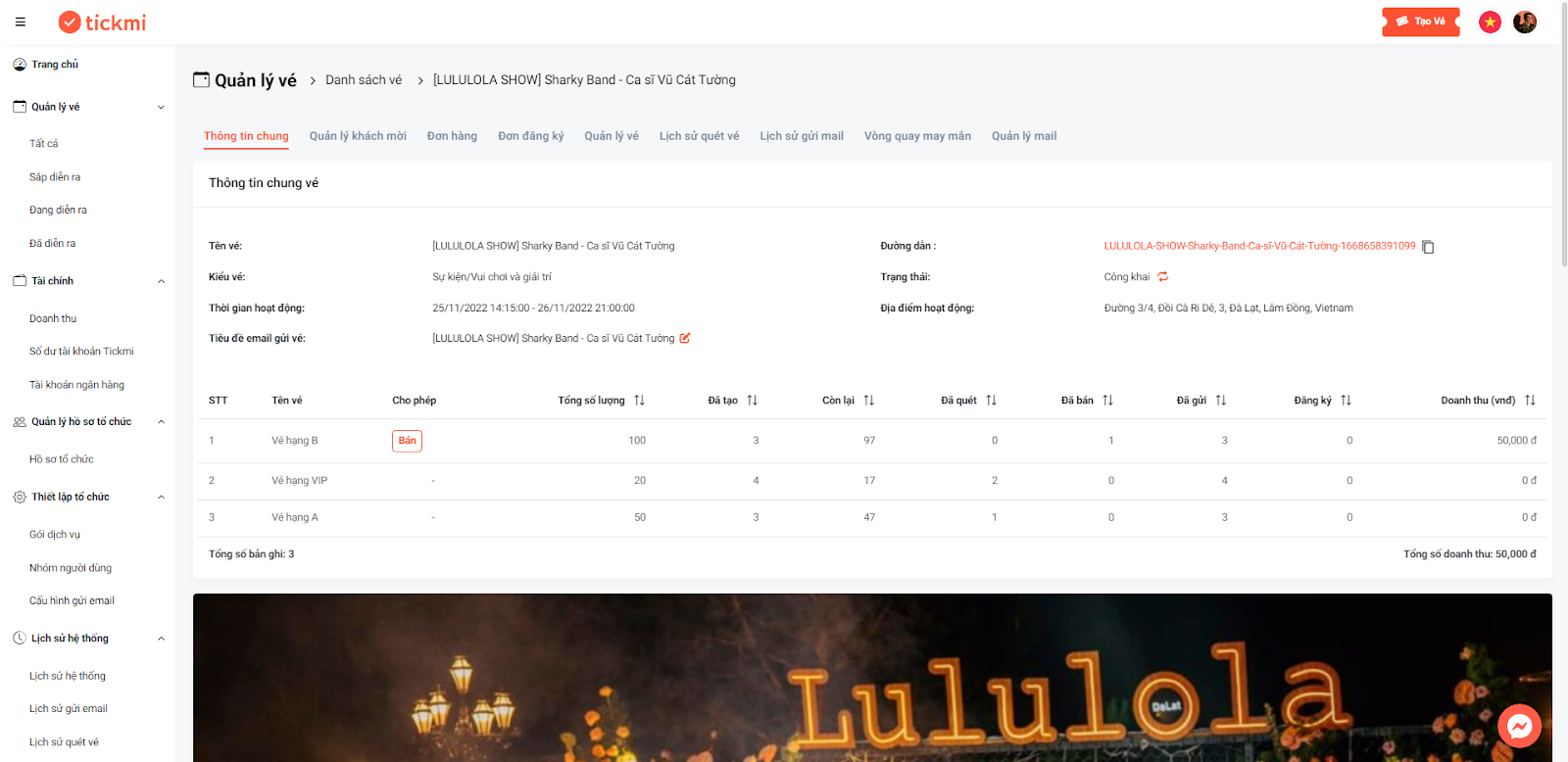Edit the email subject pencil icon
The height and width of the screenshot is (762, 1568).
685,338
